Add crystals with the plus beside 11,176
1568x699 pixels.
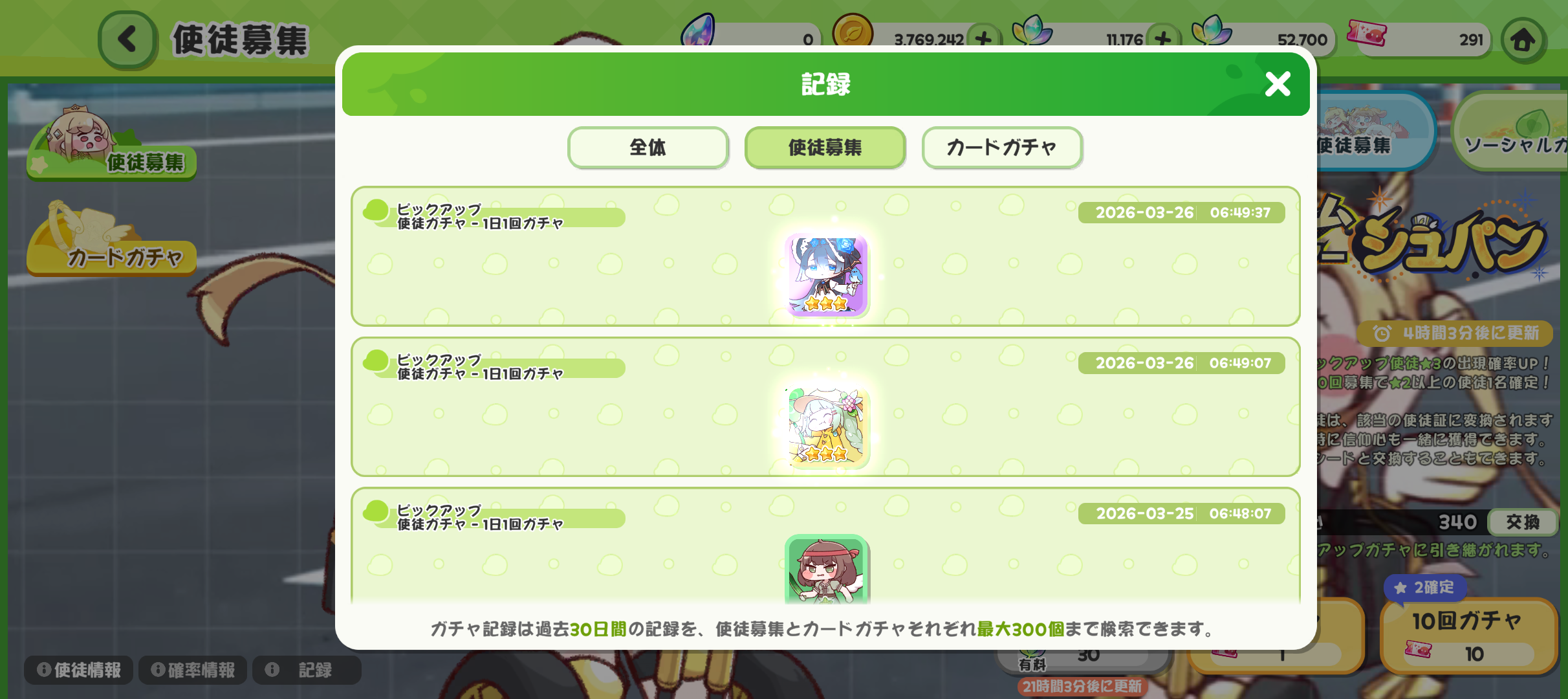click(x=1163, y=39)
